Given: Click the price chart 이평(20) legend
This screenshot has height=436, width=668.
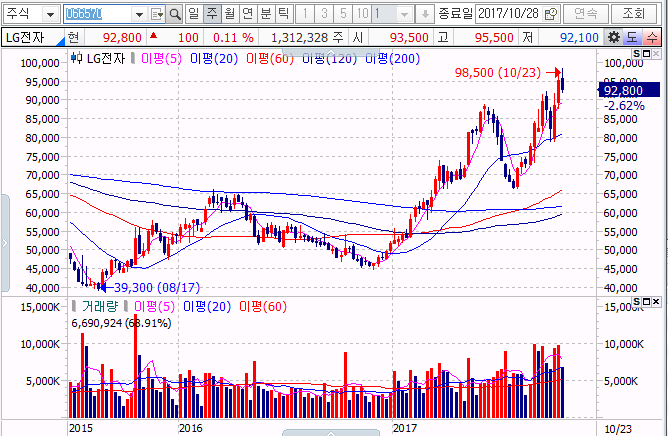Looking at the screenshot, I should [213, 58].
